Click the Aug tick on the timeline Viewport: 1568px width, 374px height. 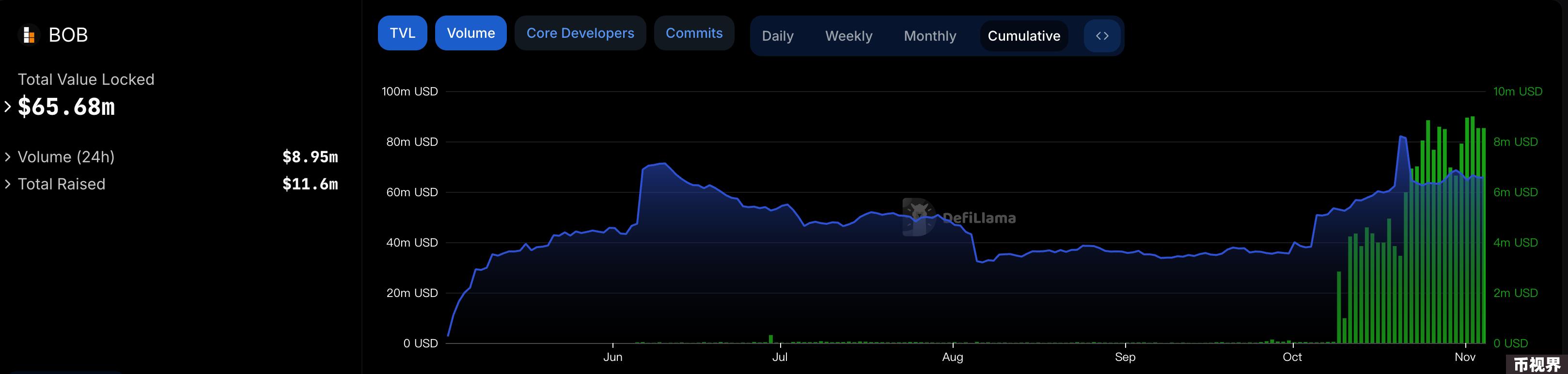click(x=953, y=357)
